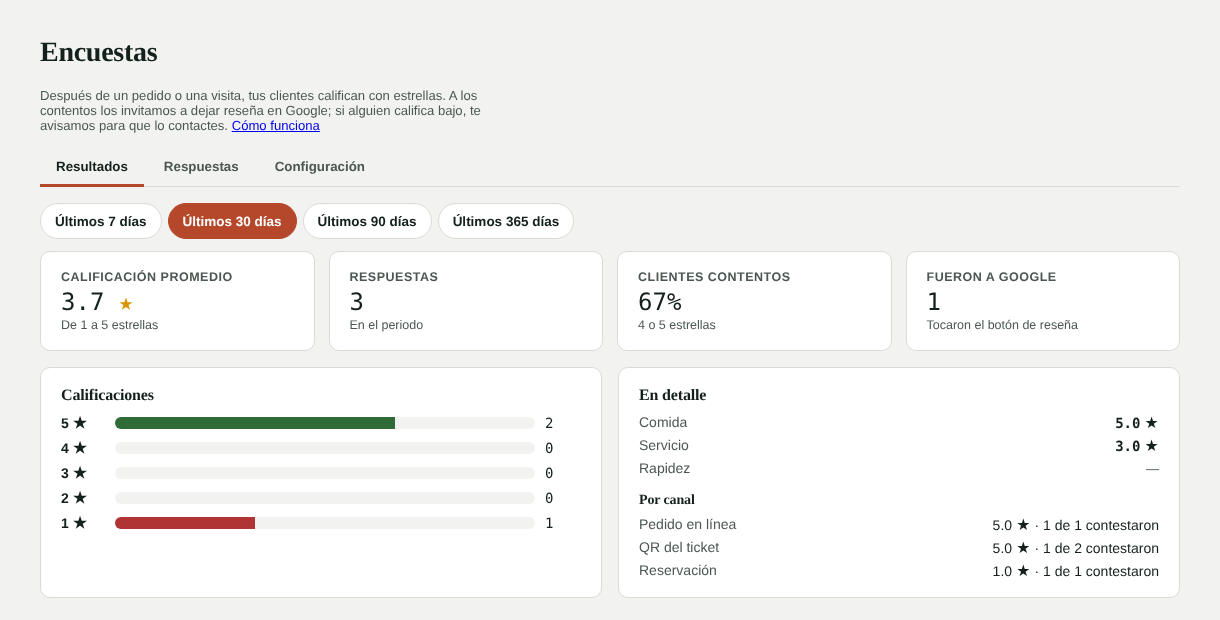Open the Respuestas tab
Image resolution: width=1220 pixels, height=620 pixels.
201,166
